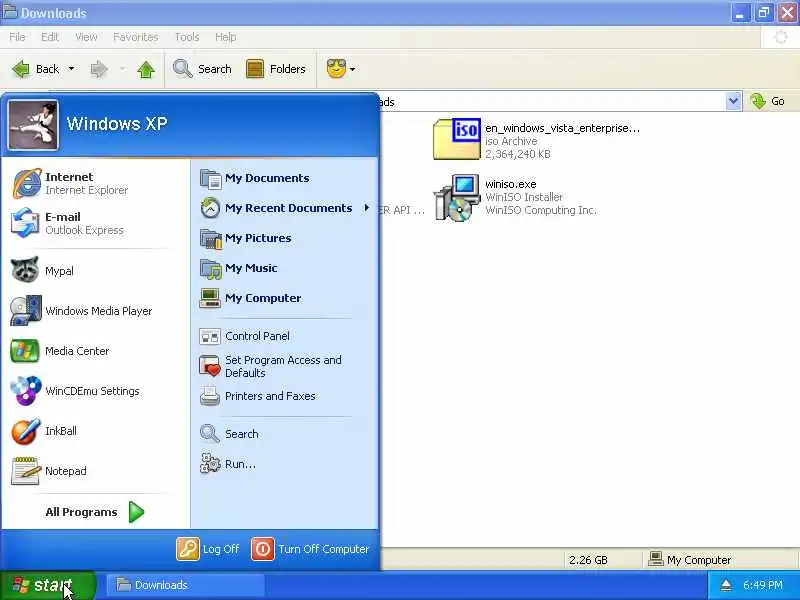Click the Start button
Image resolution: width=800 pixels, height=600 pixels.
point(47,585)
